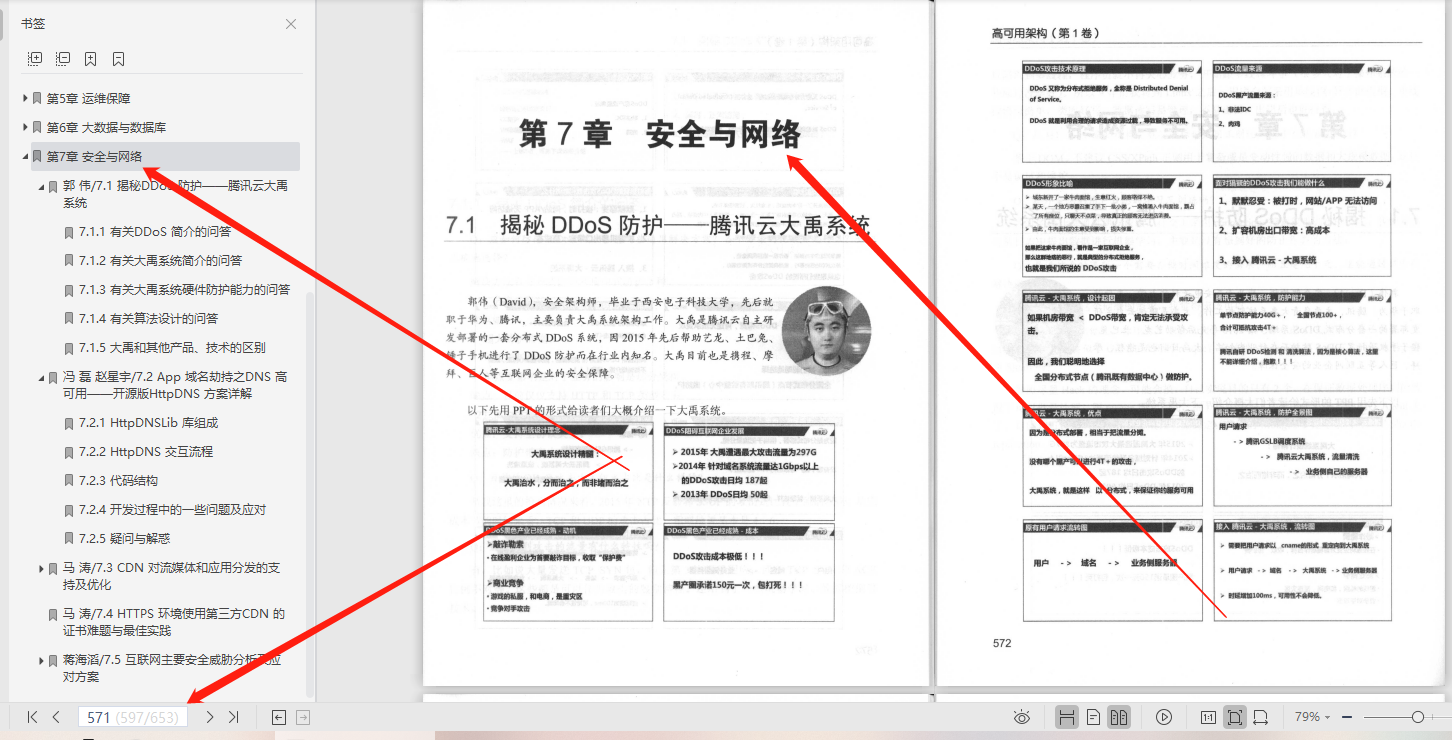Click bookmark icon beside 马涛/7.4 entry
1452x740 pixels.
pyautogui.click(x=52, y=615)
